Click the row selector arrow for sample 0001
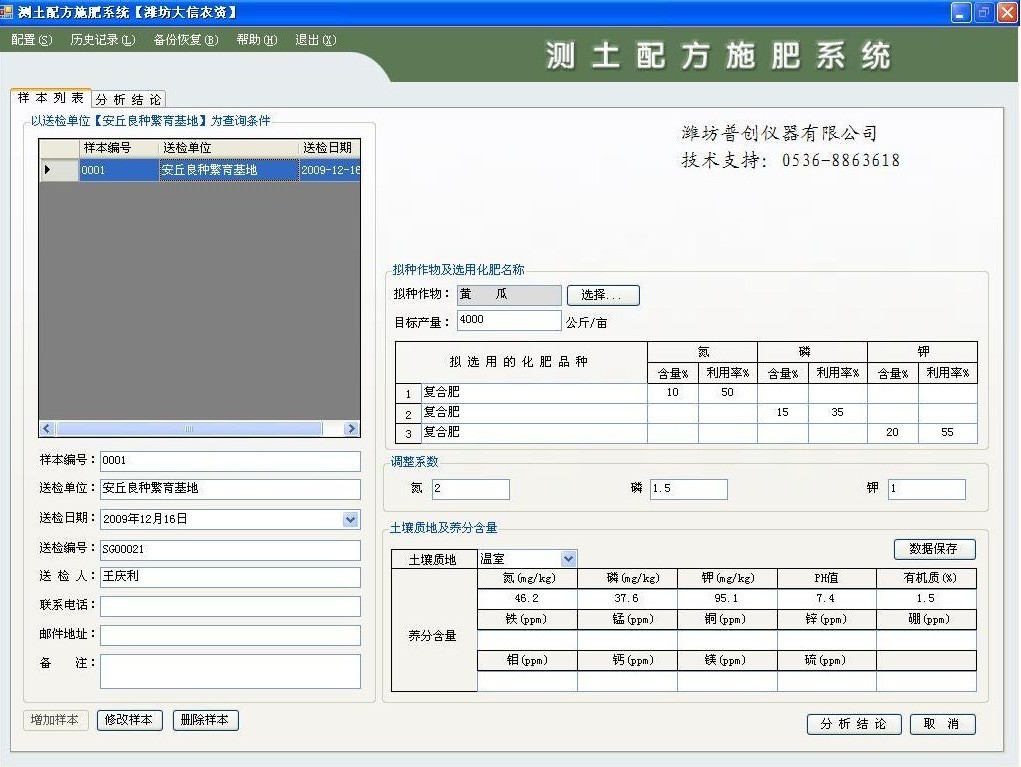Image resolution: width=1021 pixels, height=767 pixels. click(48, 170)
